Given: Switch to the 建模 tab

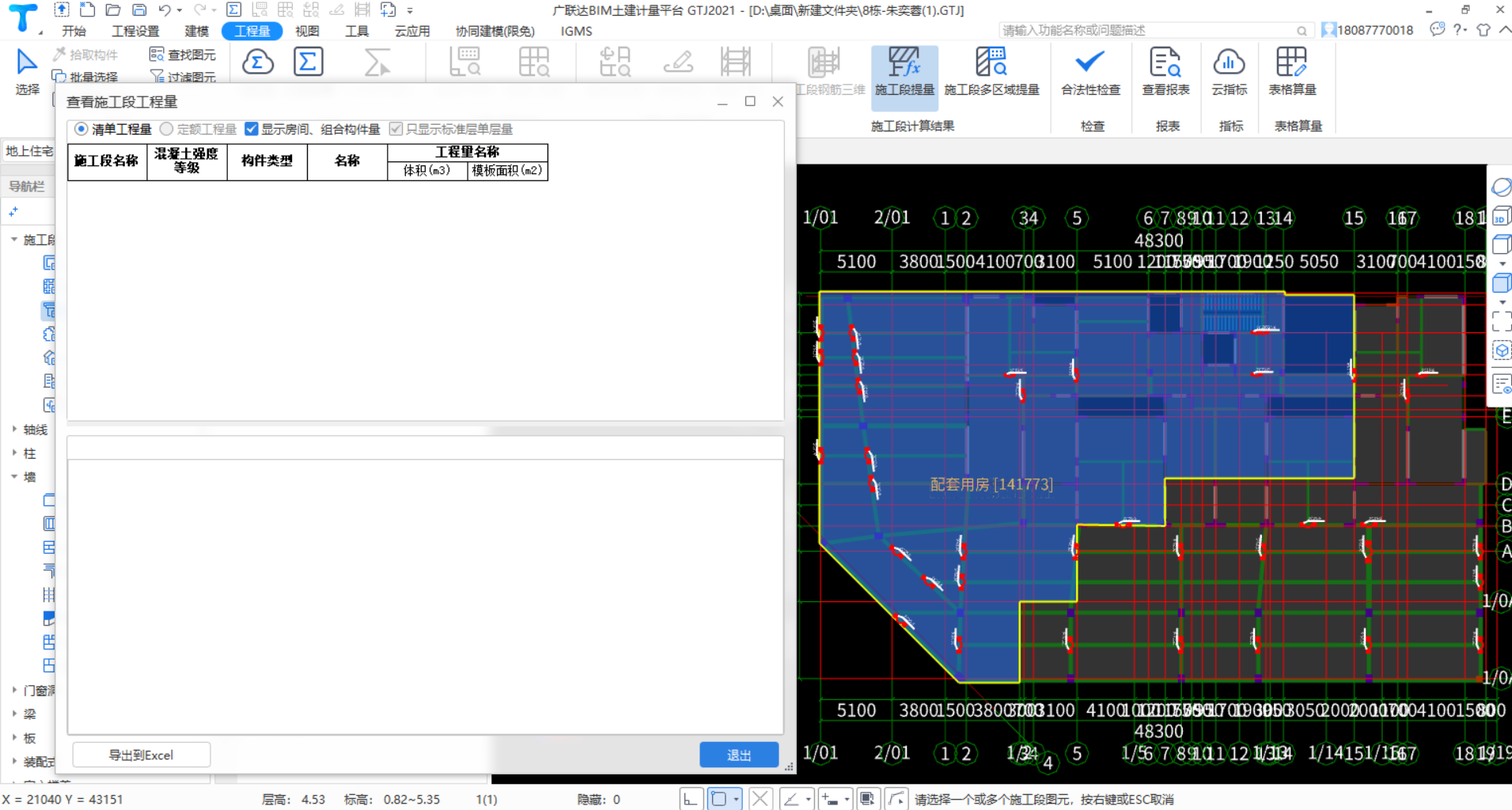Looking at the screenshot, I should pyautogui.click(x=196, y=31).
